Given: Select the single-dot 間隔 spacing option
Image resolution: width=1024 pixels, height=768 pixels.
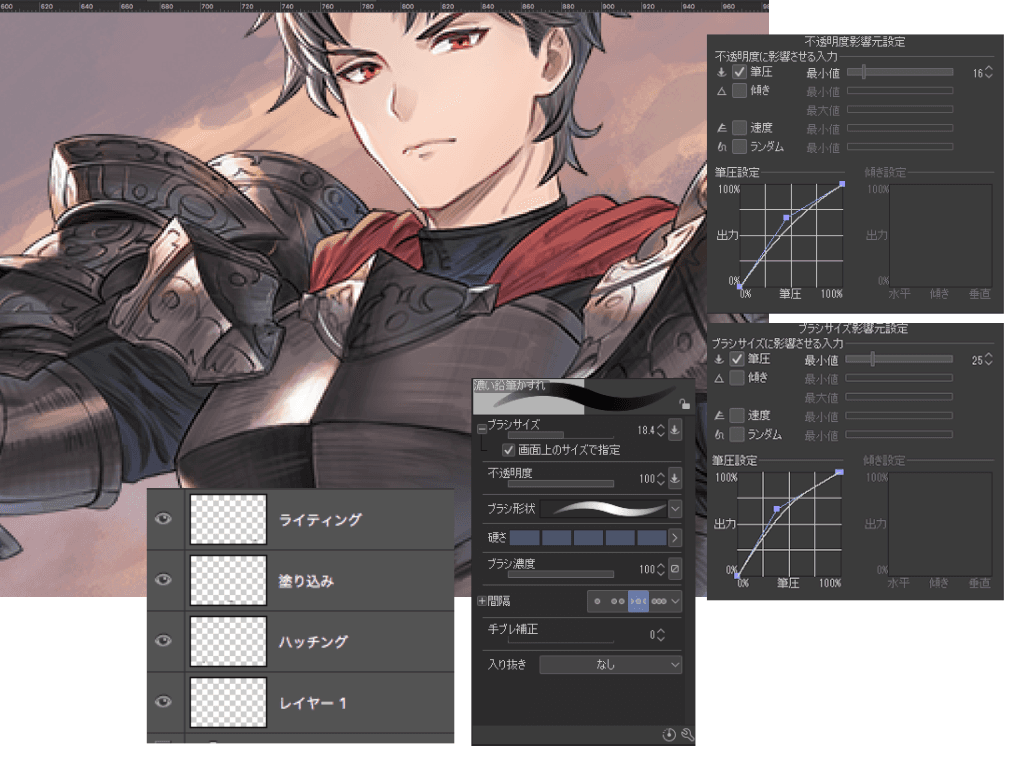Looking at the screenshot, I should tap(598, 601).
